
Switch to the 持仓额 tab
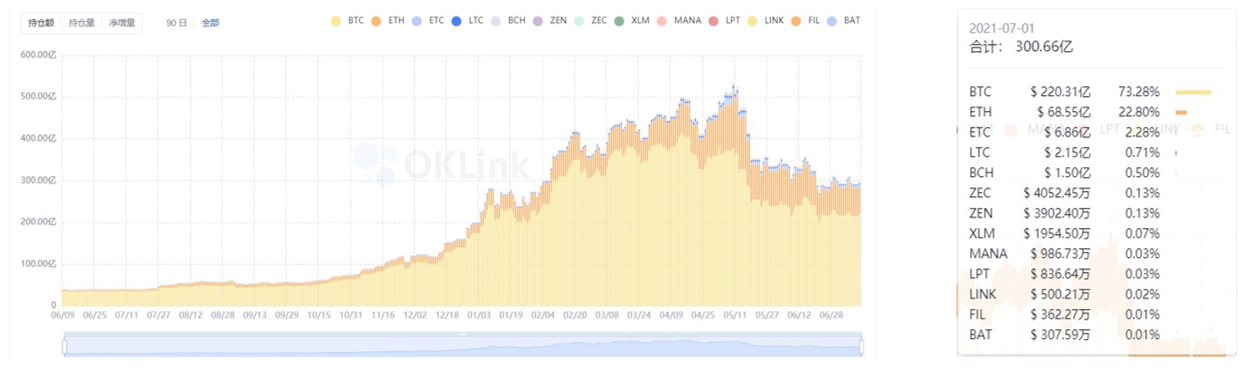[41, 22]
